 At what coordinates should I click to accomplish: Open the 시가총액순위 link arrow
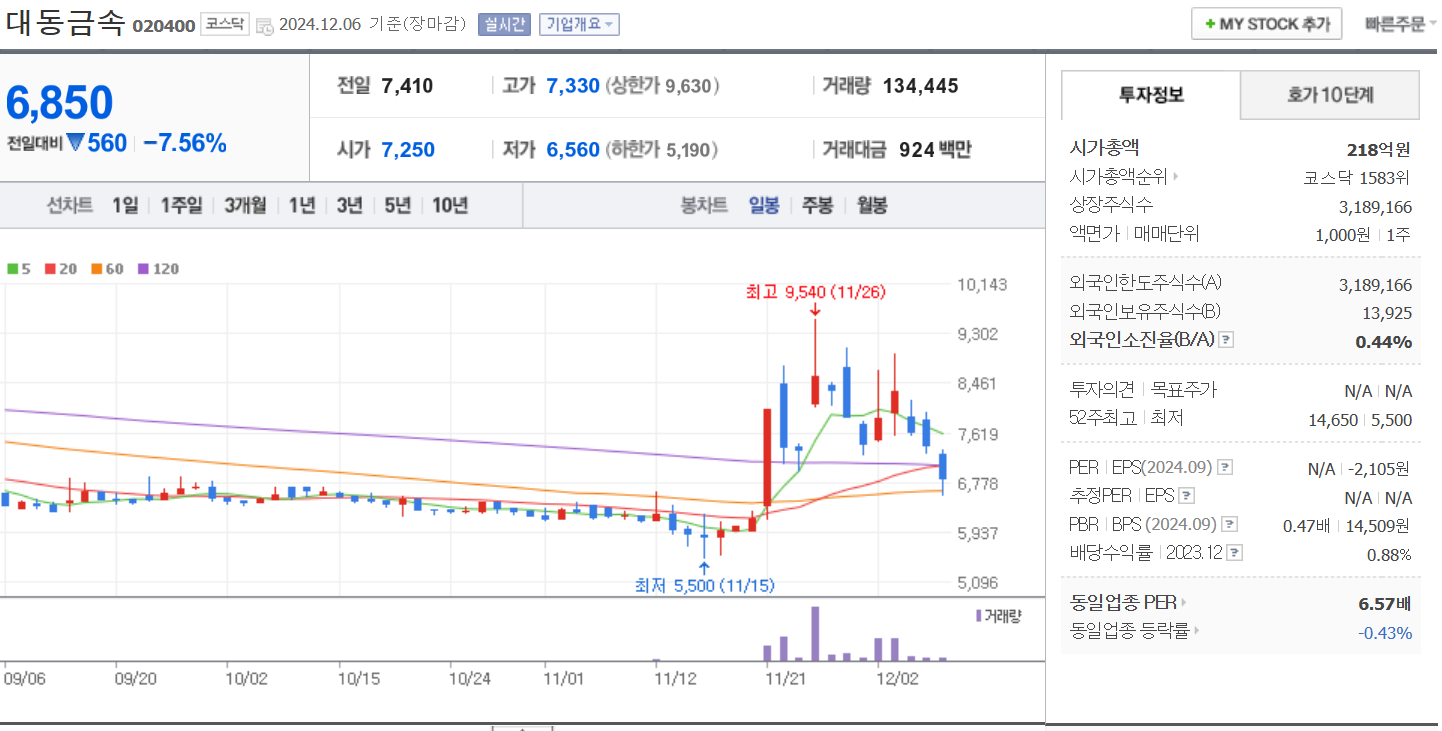click(x=1176, y=177)
